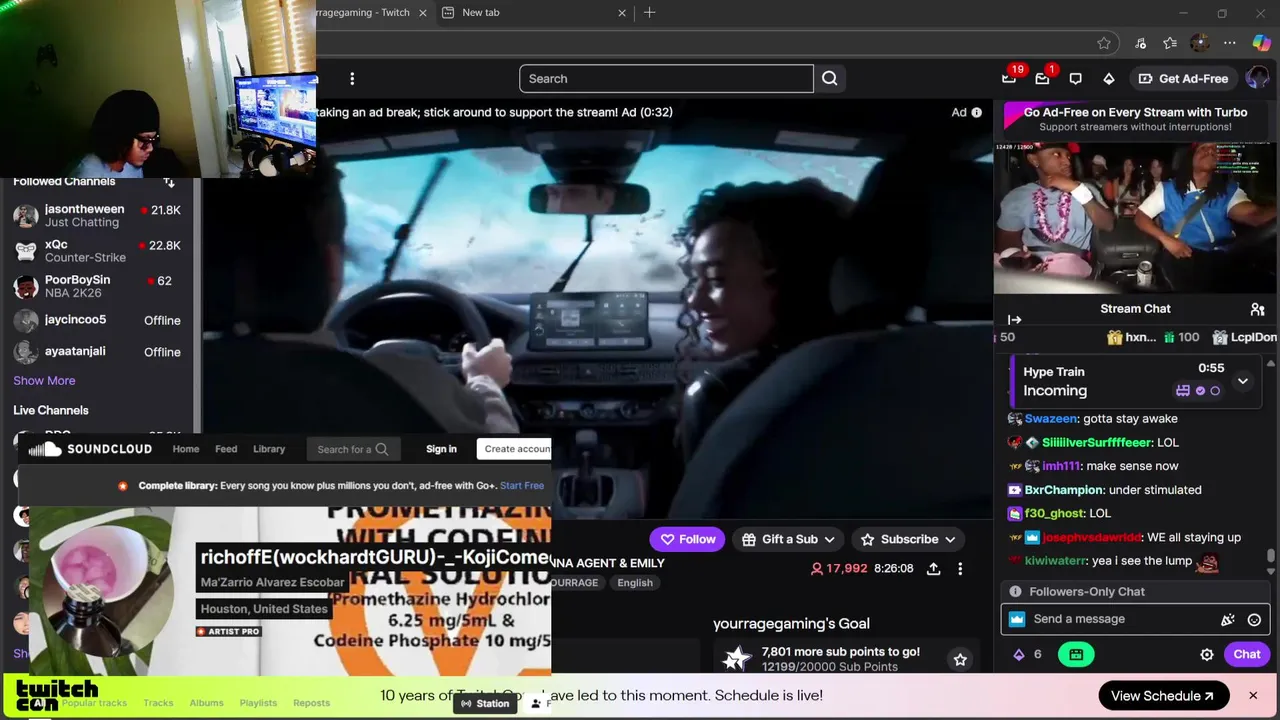Image resolution: width=1280 pixels, height=720 pixels.
Task: Click the English language tag
Action: tap(635, 583)
